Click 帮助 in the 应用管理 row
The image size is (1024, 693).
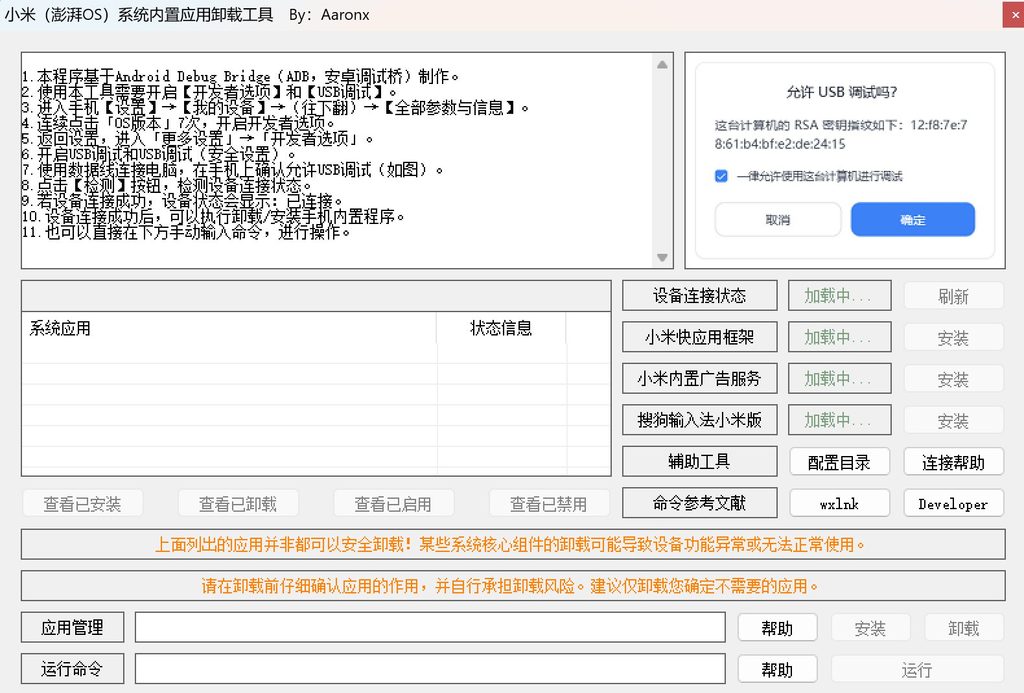point(777,628)
